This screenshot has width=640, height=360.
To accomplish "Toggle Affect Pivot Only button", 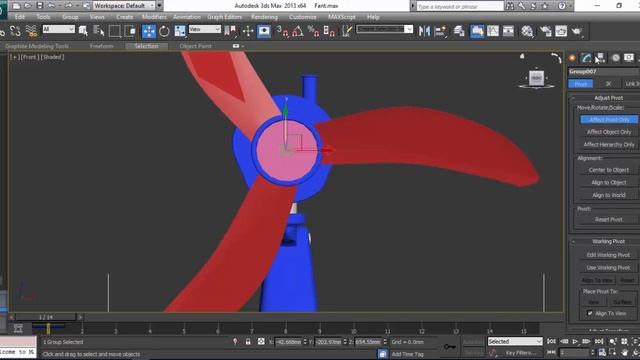I will [609, 120].
